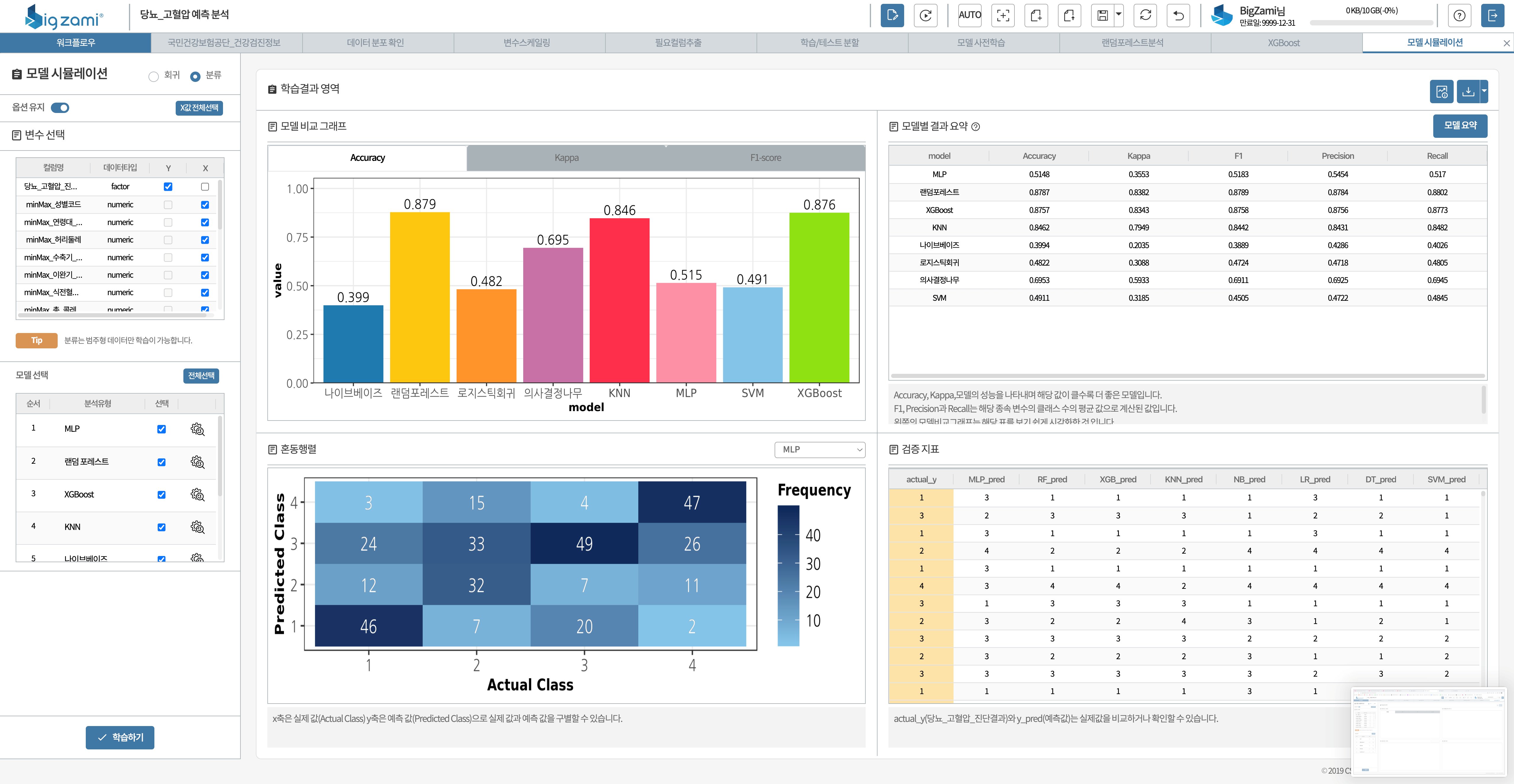Uncheck the XGBoost model checkbox
This screenshot has height=784, width=1514.
(161, 494)
